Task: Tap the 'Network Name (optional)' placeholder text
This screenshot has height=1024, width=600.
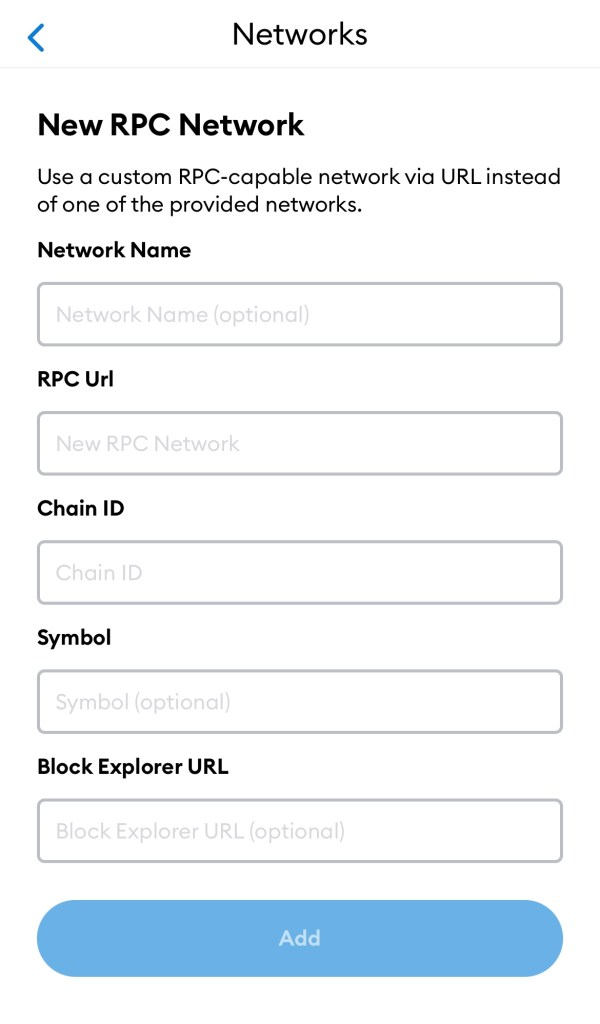Action: click(183, 314)
